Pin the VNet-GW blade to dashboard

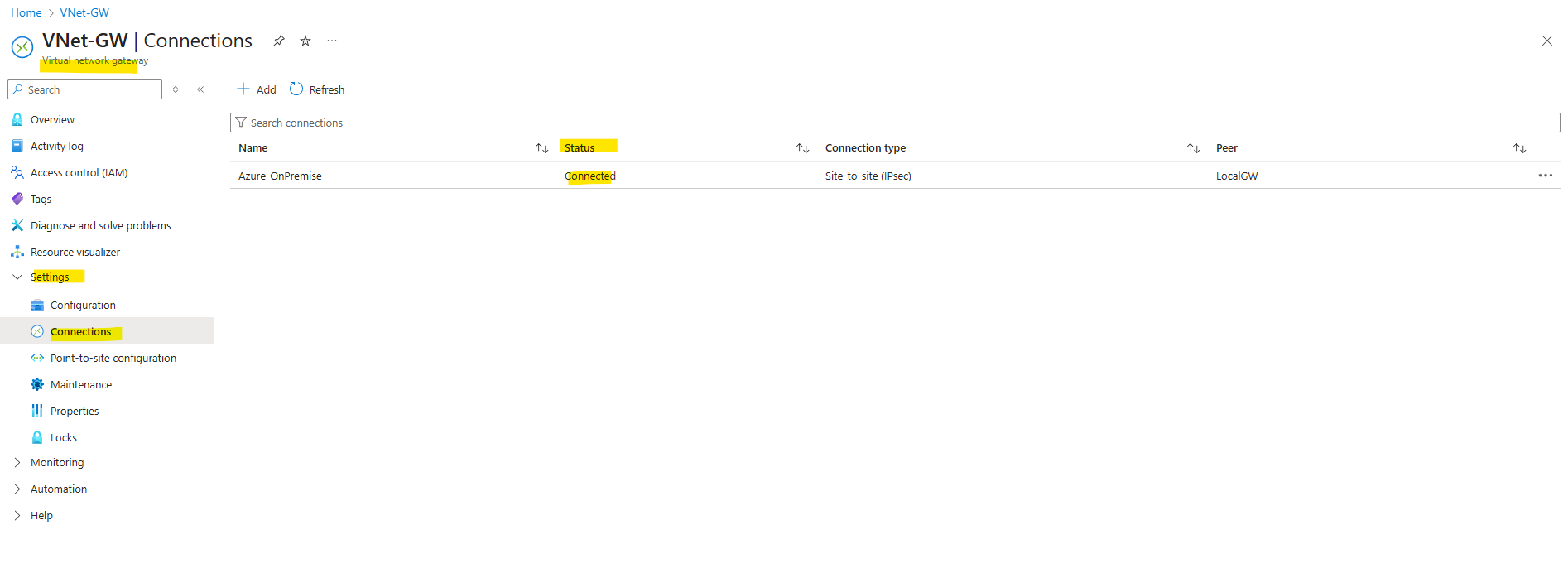pos(279,41)
